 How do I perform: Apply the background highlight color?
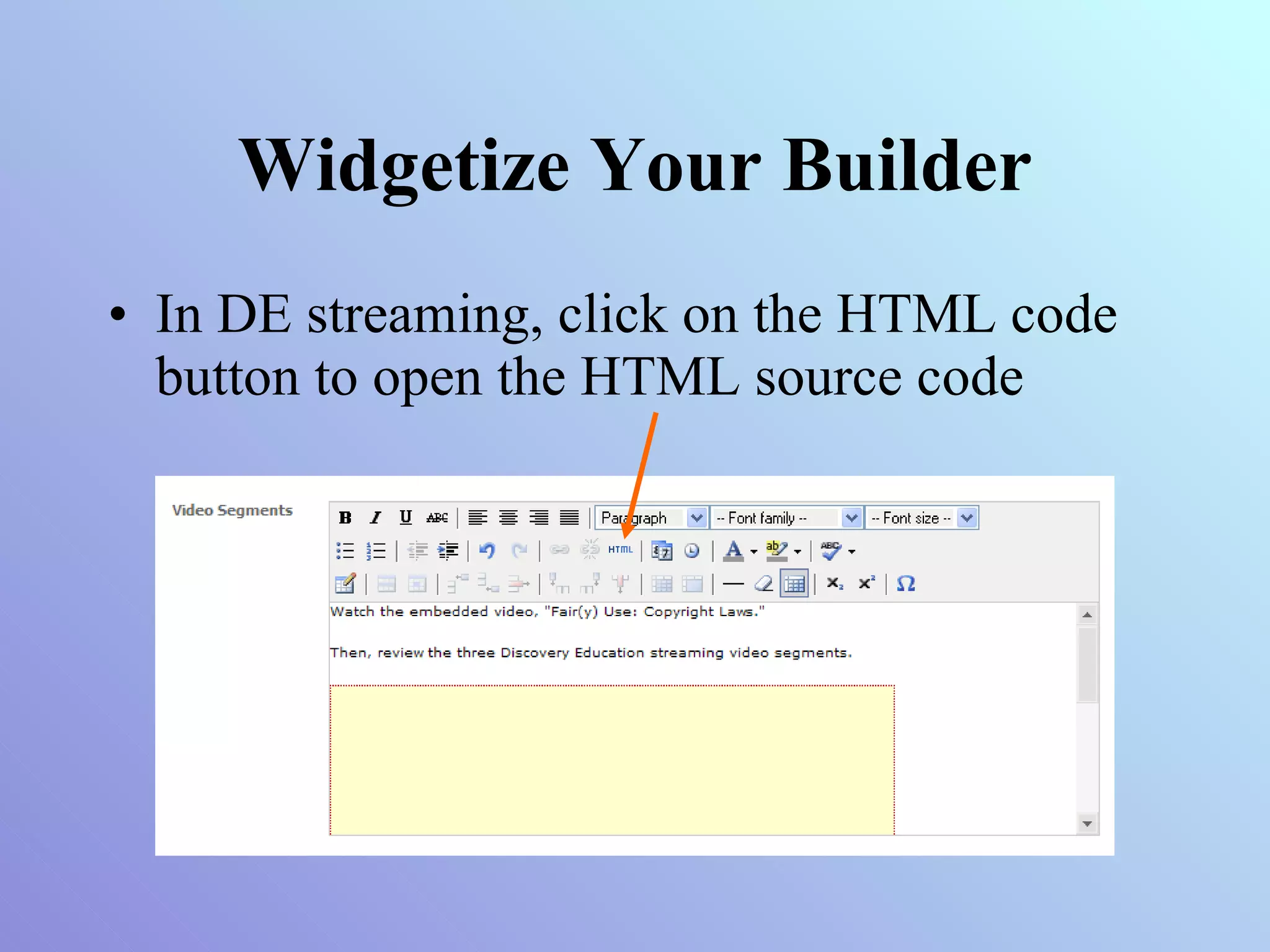(x=776, y=550)
